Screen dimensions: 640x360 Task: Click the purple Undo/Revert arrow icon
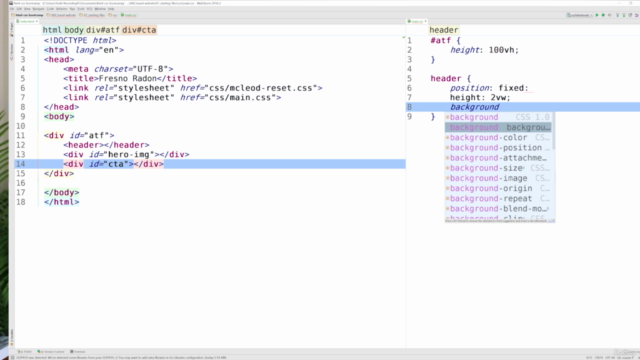point(636,15)
